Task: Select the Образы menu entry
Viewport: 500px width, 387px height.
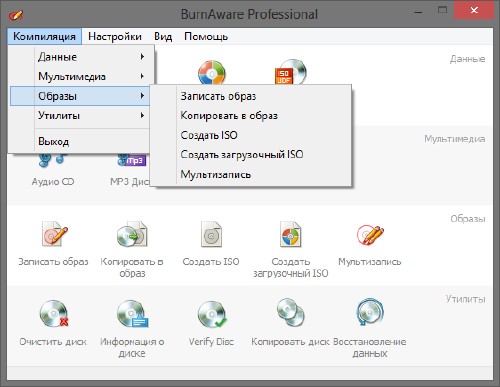Action: 80,96
